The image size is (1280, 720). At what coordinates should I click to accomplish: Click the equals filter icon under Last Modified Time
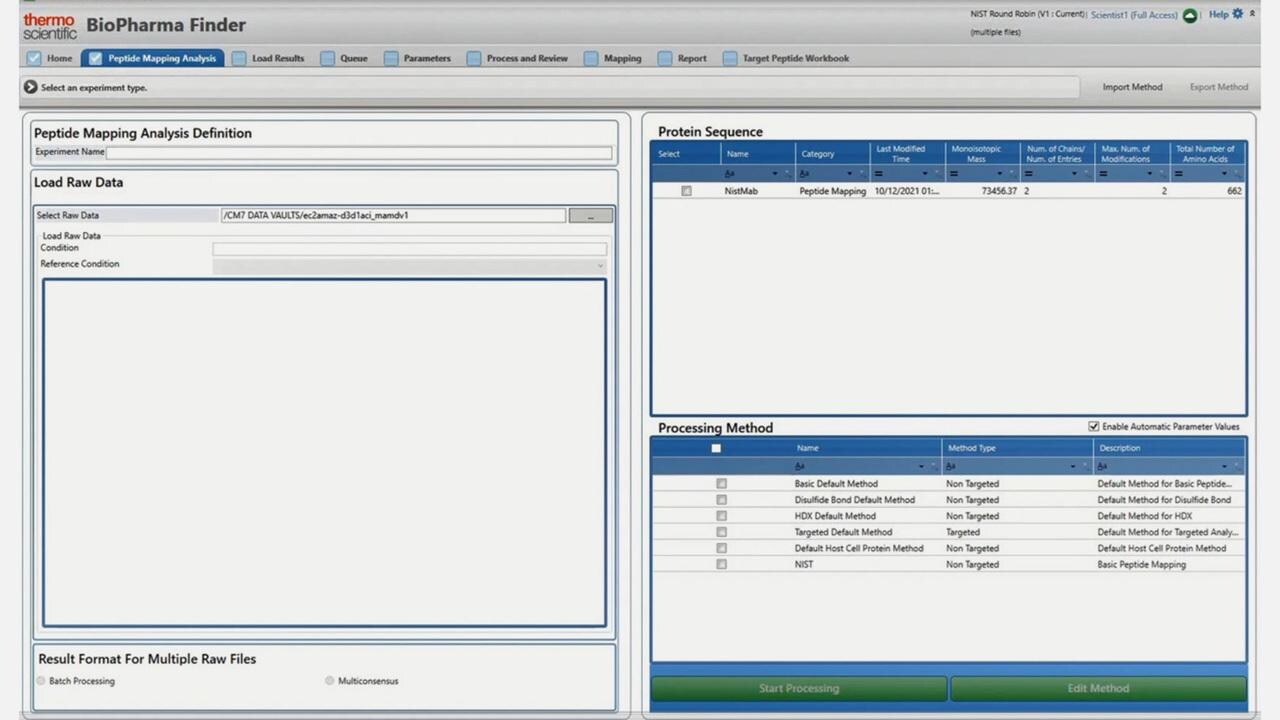pyautogui.click(x=879, y=174)
